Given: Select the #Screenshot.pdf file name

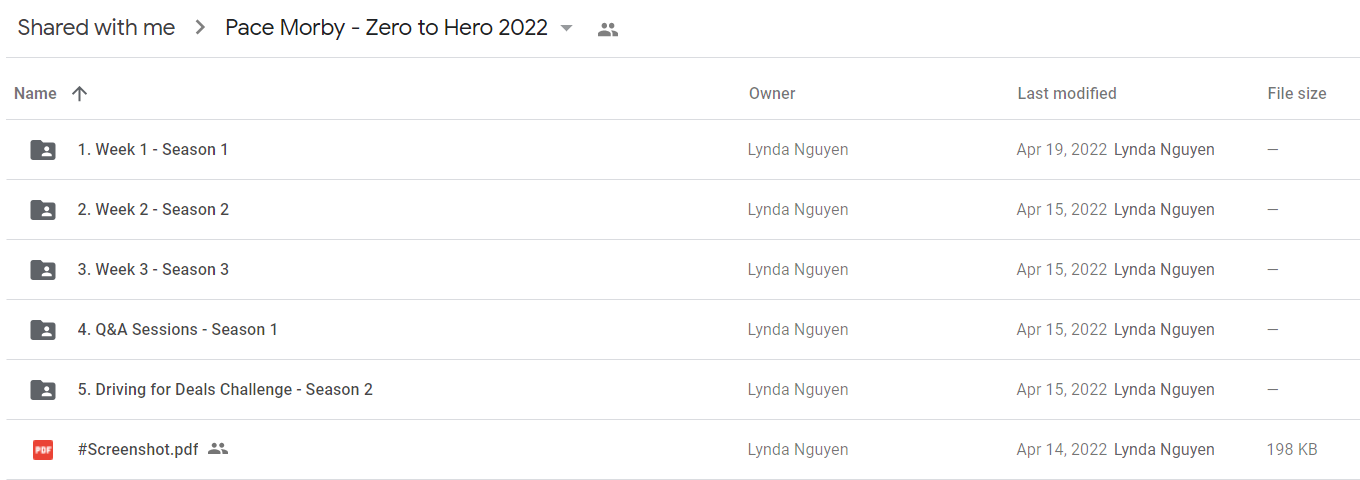Looking at the screenshot, I should [138, 449].
